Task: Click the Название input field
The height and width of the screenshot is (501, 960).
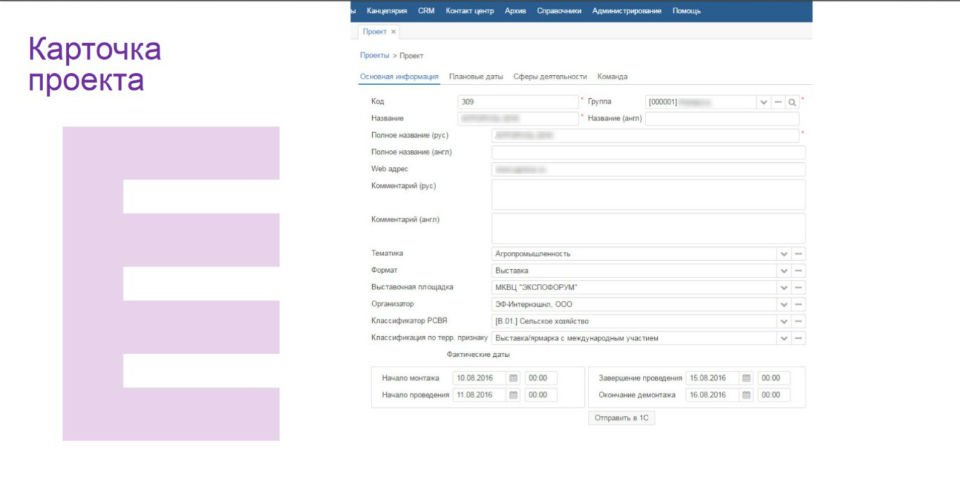Action: tap(517, 118)
